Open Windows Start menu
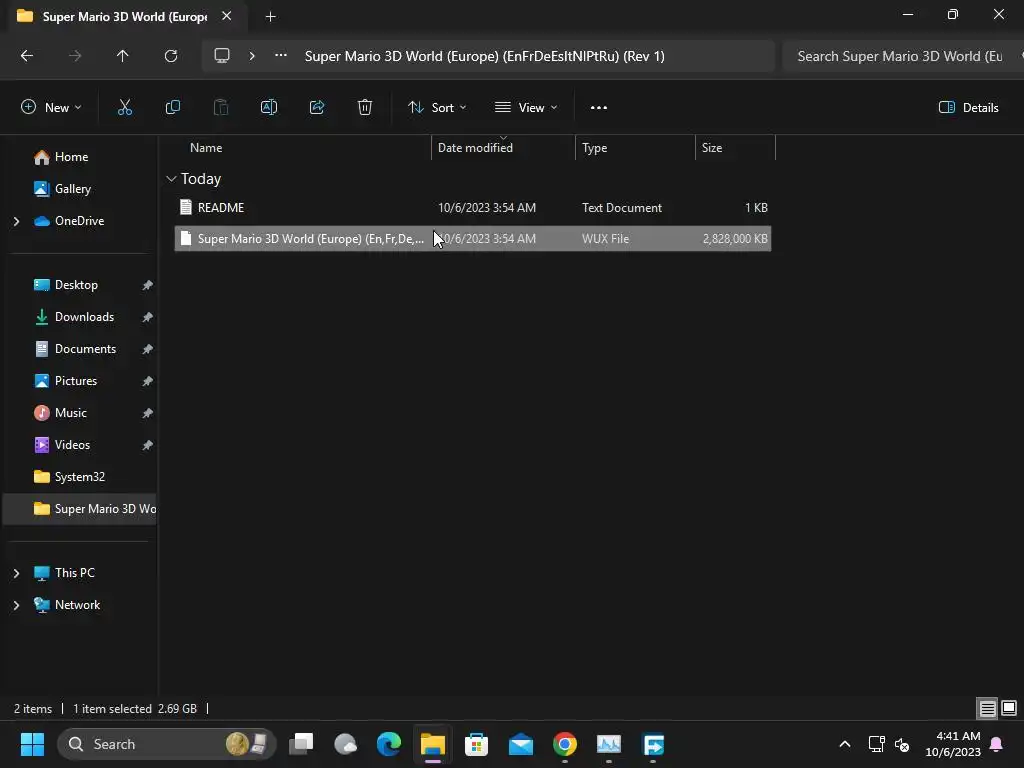 click(32, 744)
